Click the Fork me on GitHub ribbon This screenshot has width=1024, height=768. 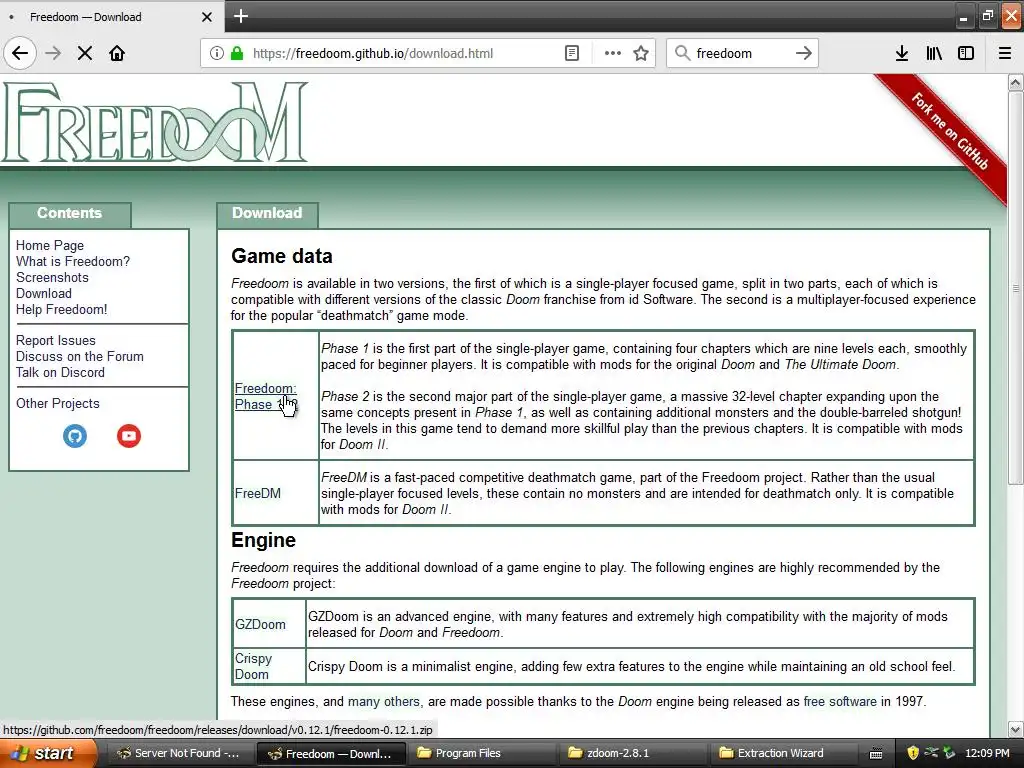[950, 133]
